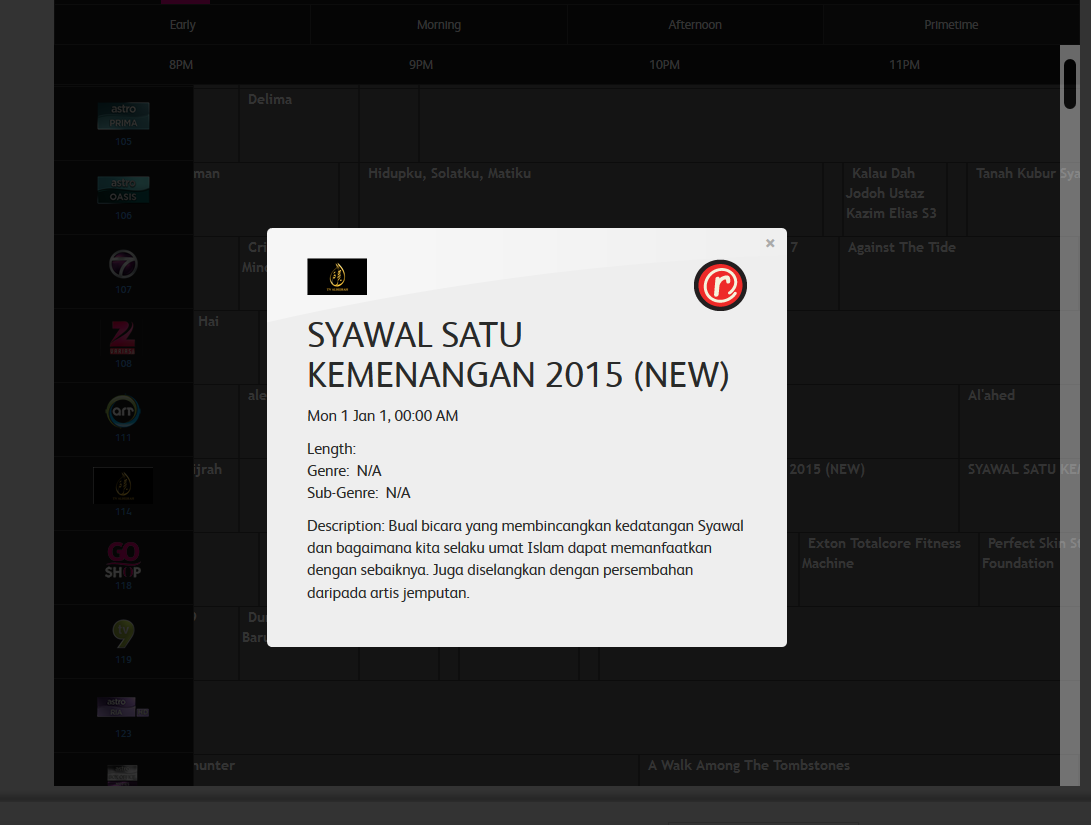Dismiss the Syawal Satu Kemenangan popup
This screenshot has height=825, width=1091.
click(x=770, y=242)
